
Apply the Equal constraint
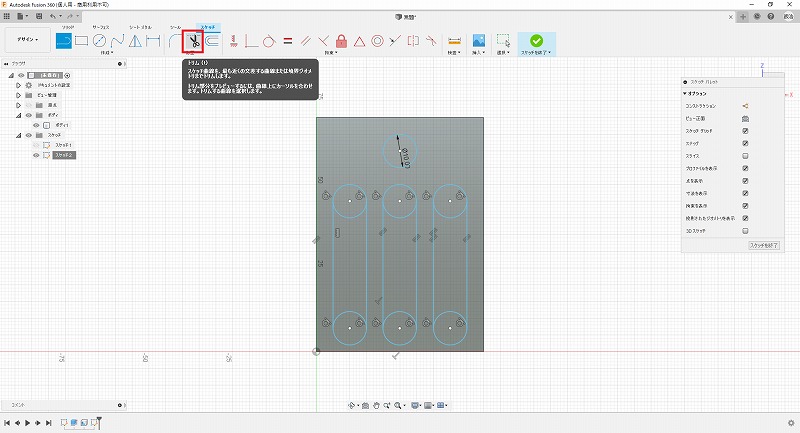point(287,41)
